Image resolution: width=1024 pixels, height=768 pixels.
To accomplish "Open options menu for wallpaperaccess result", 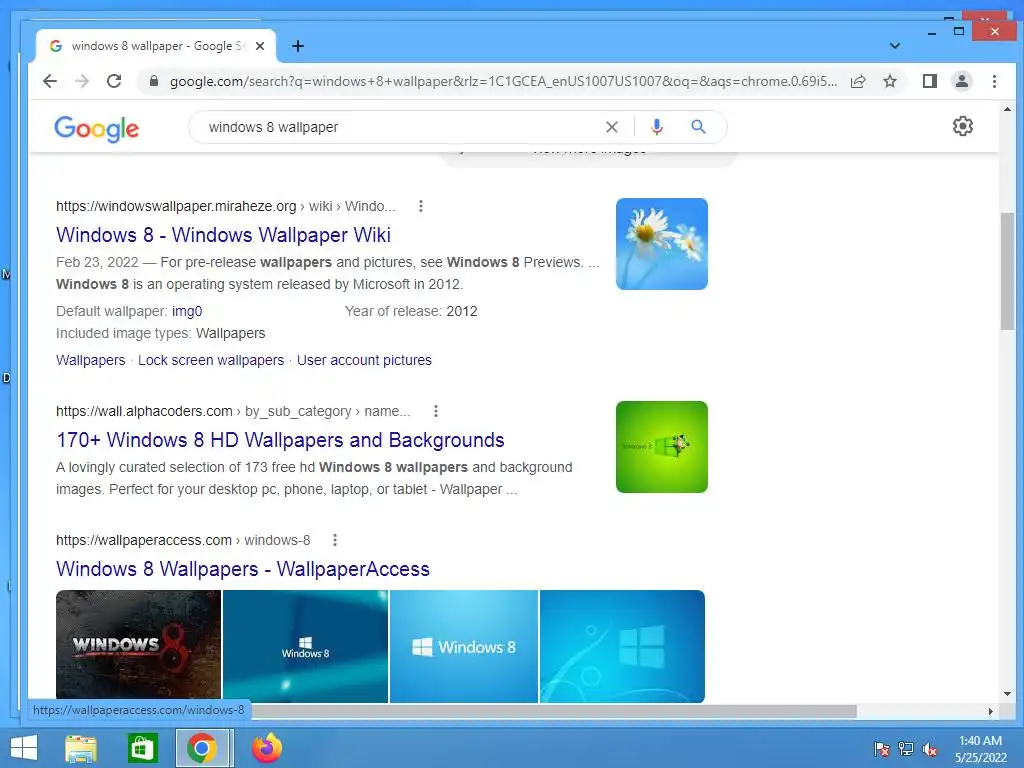I will pyautogui.click(x=334, y=540).
